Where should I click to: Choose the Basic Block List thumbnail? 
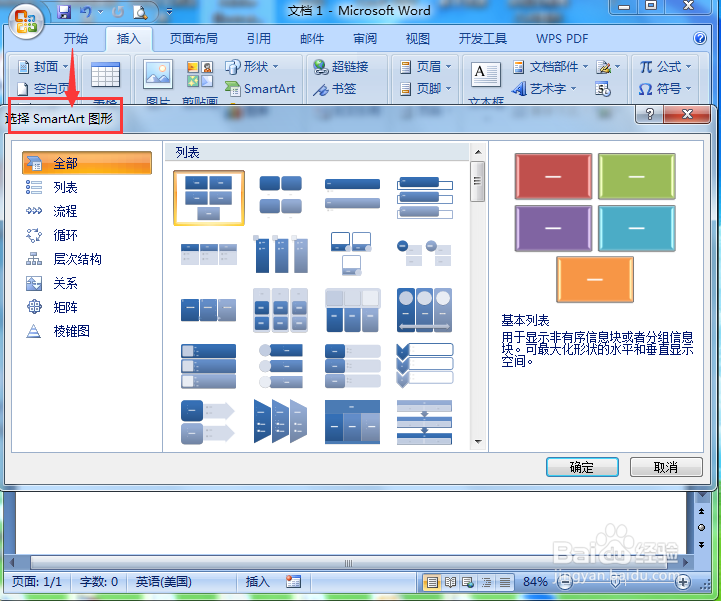(209, 198)
